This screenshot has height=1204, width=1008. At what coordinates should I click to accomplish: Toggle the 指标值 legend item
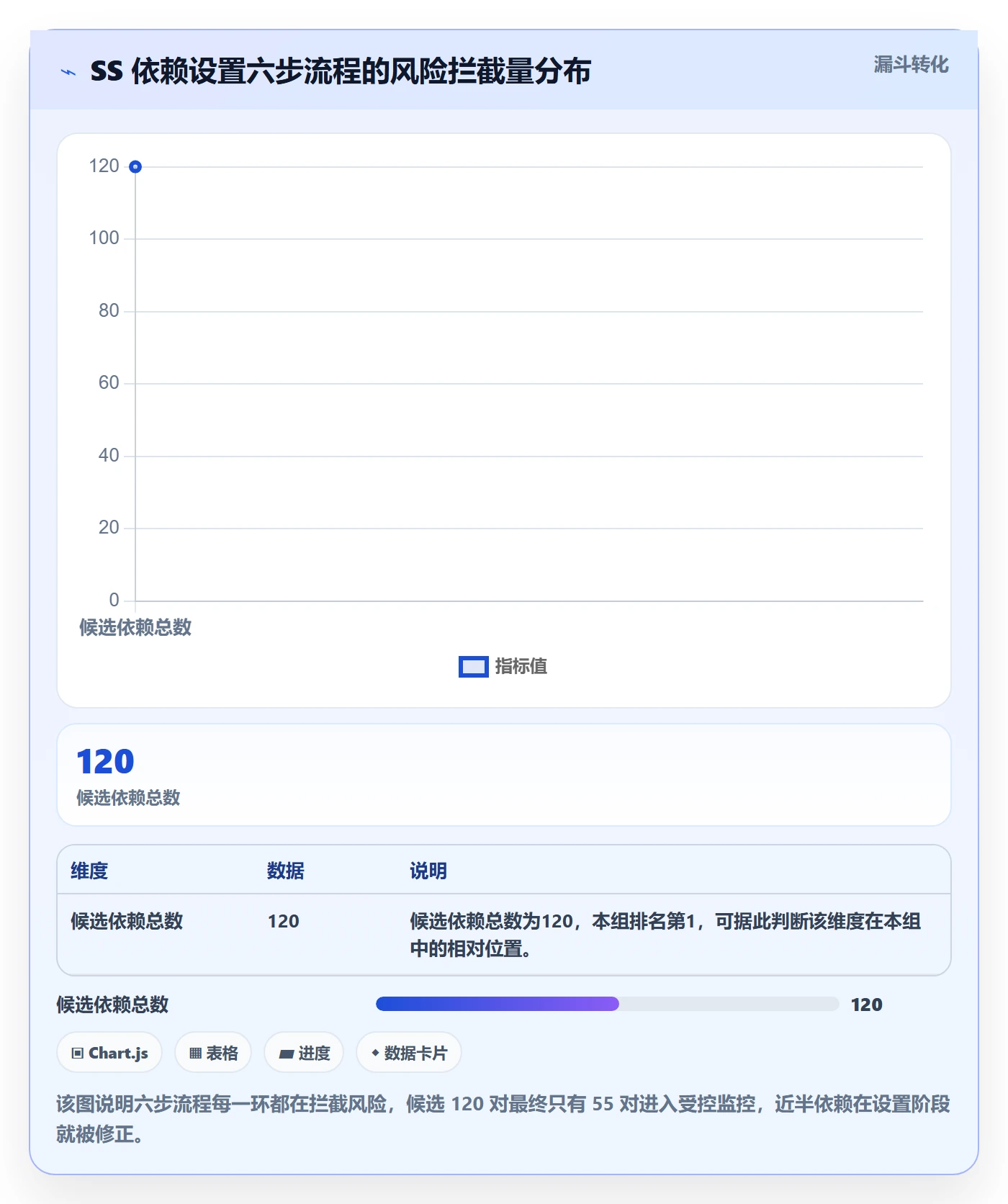[503, 667]
